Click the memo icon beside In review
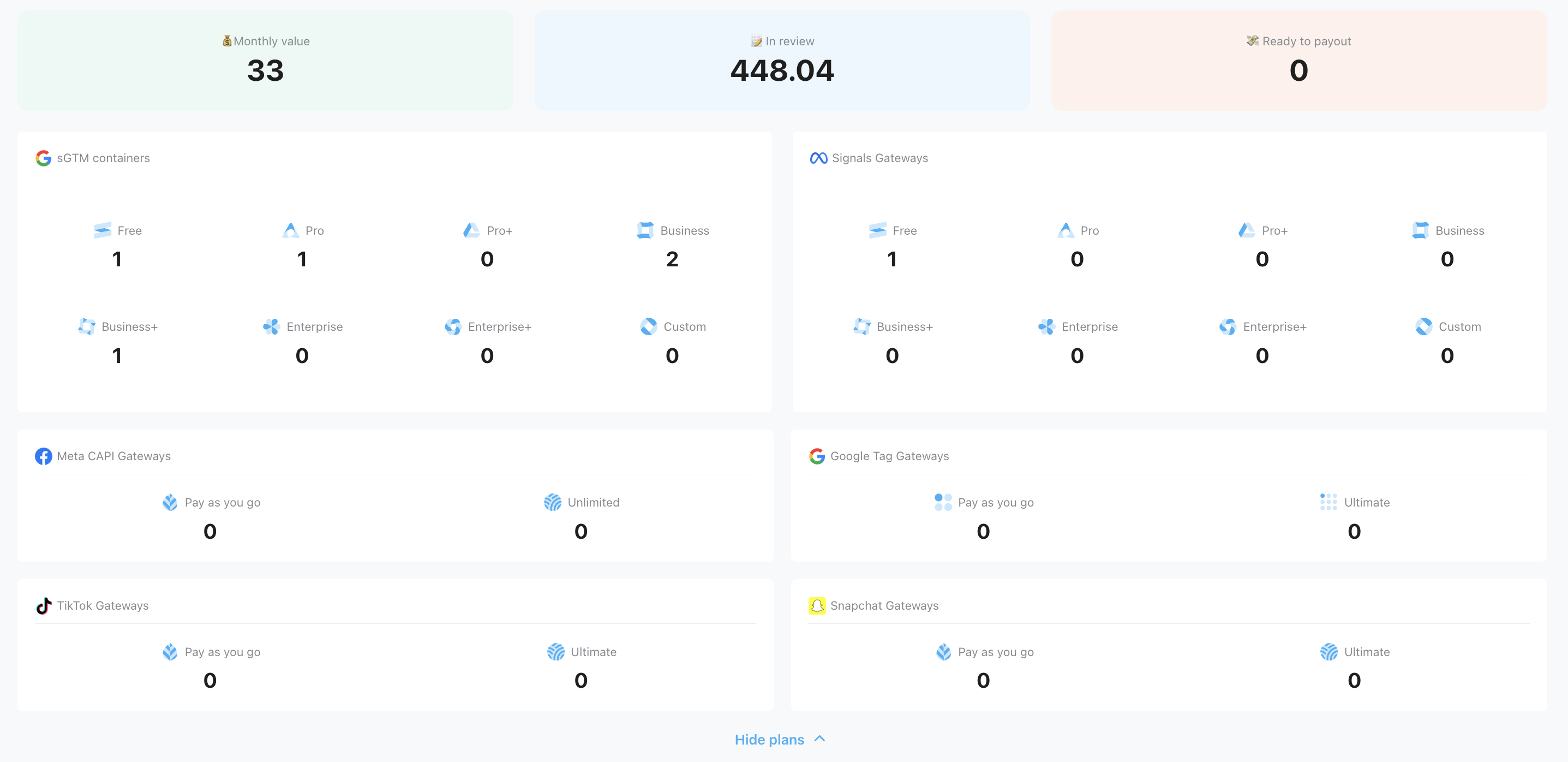1568x762 pixels. coord(757,41)
